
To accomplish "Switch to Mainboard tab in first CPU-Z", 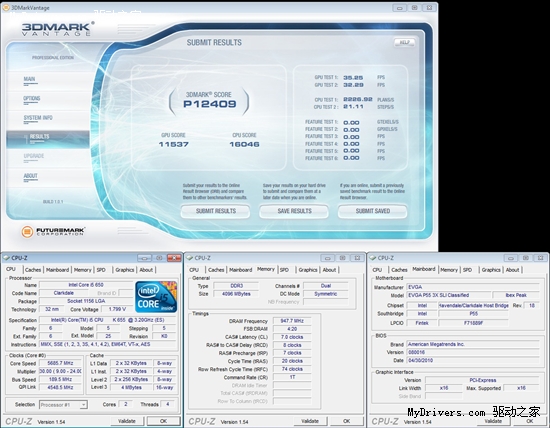I will [57, 270].
